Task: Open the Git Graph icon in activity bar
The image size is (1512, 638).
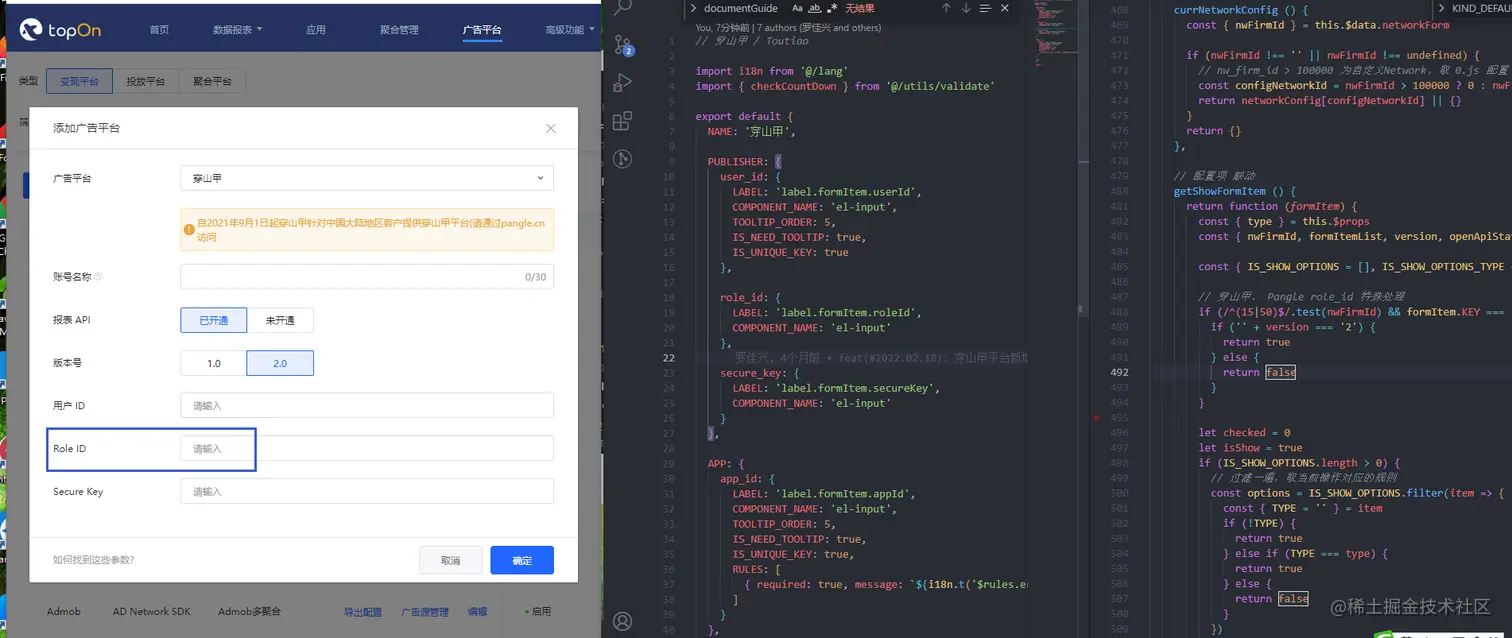Action: click(x=622, y=159)
